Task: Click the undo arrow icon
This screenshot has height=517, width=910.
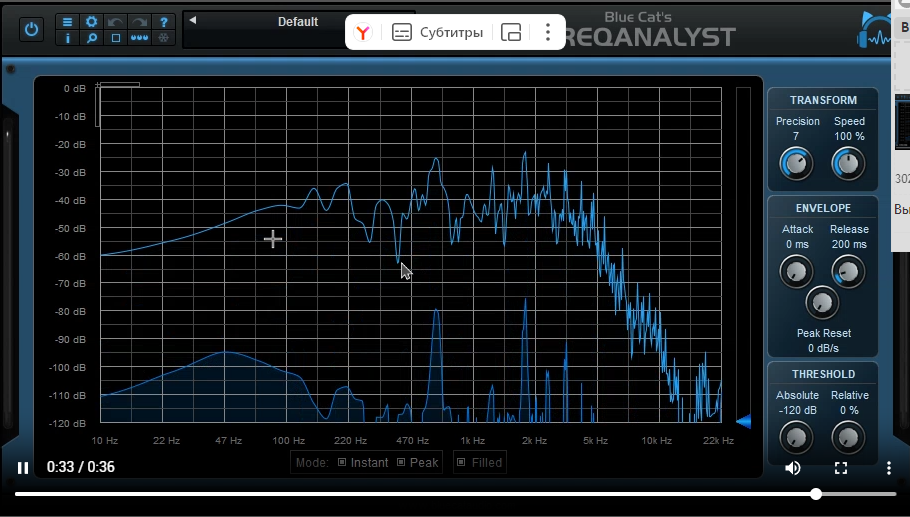Action: [x=115, y=22]
